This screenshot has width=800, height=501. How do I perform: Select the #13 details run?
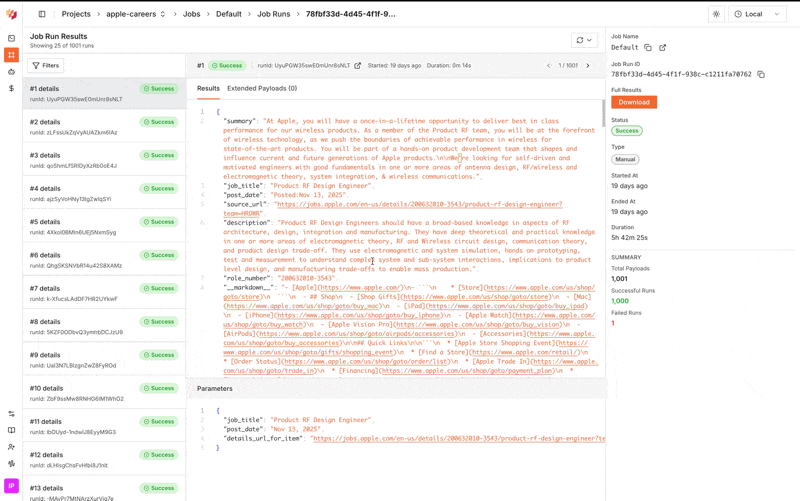pos(104,490)
